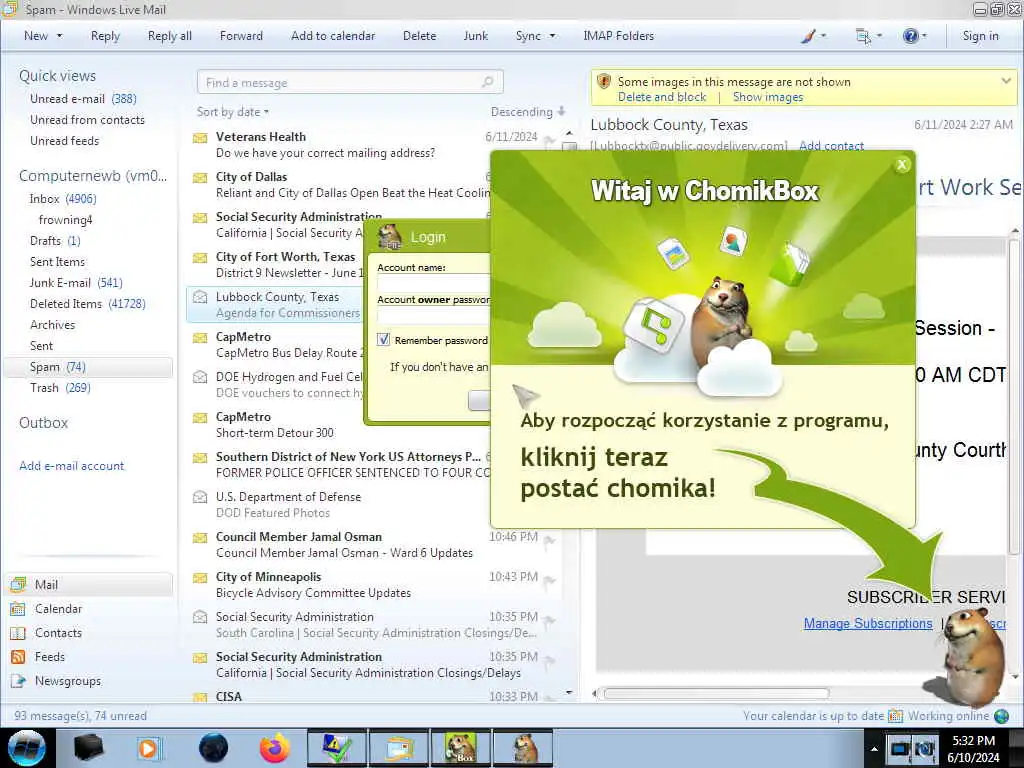Viewport: 1024px width, 768px height.
Task: Click Add to calendar in the toolbar
Action: 333,36
